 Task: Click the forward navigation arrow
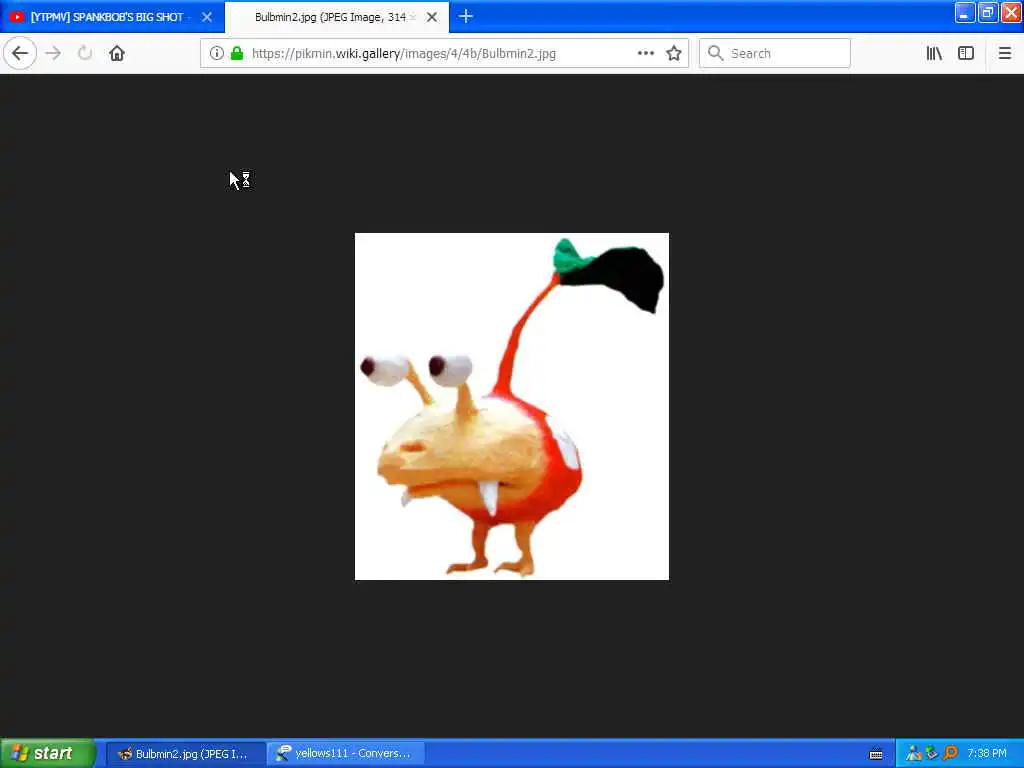54,53
